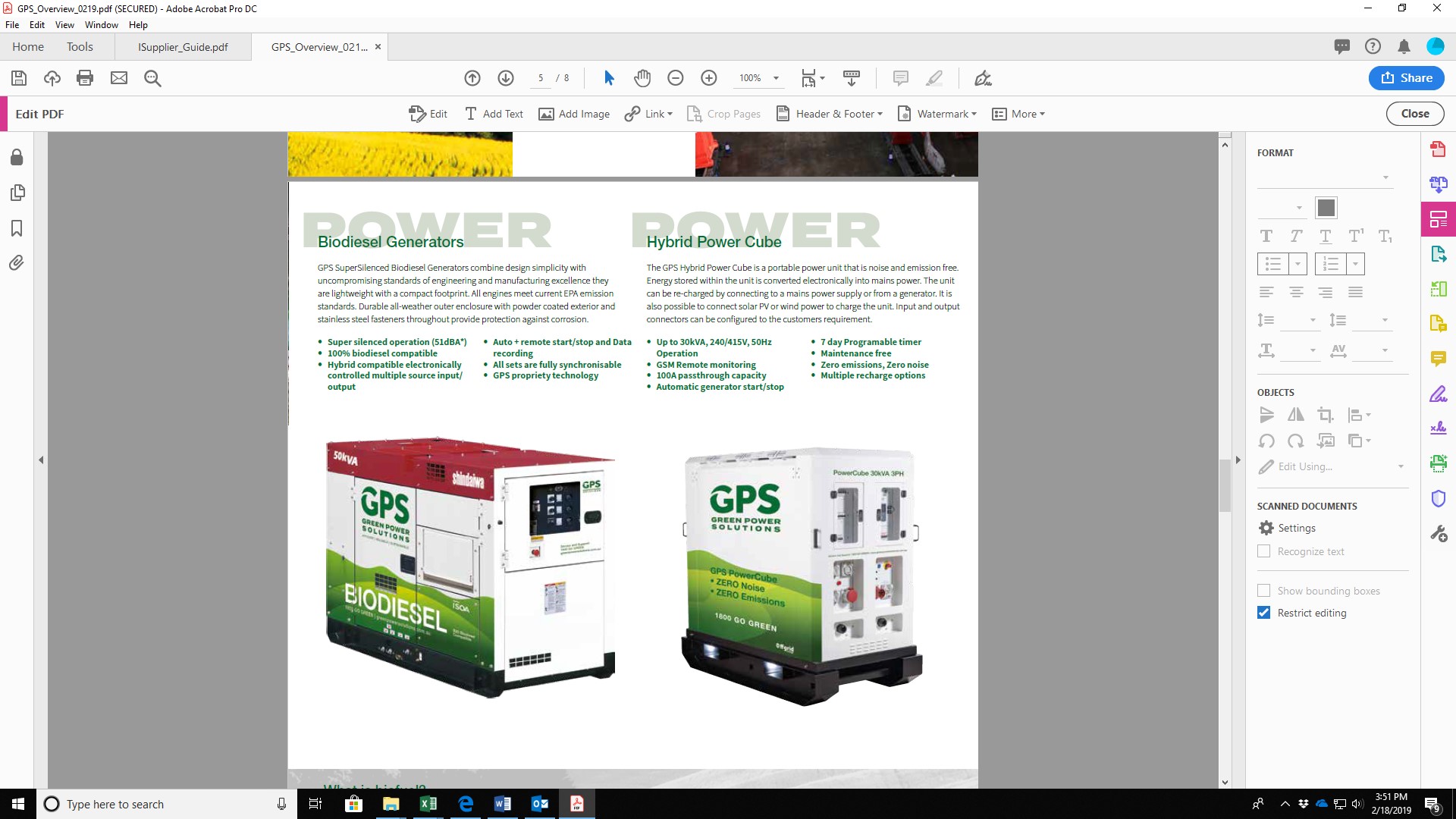Toggle italic text style
Screen dimensions: 1456x819
[1296, 236]
